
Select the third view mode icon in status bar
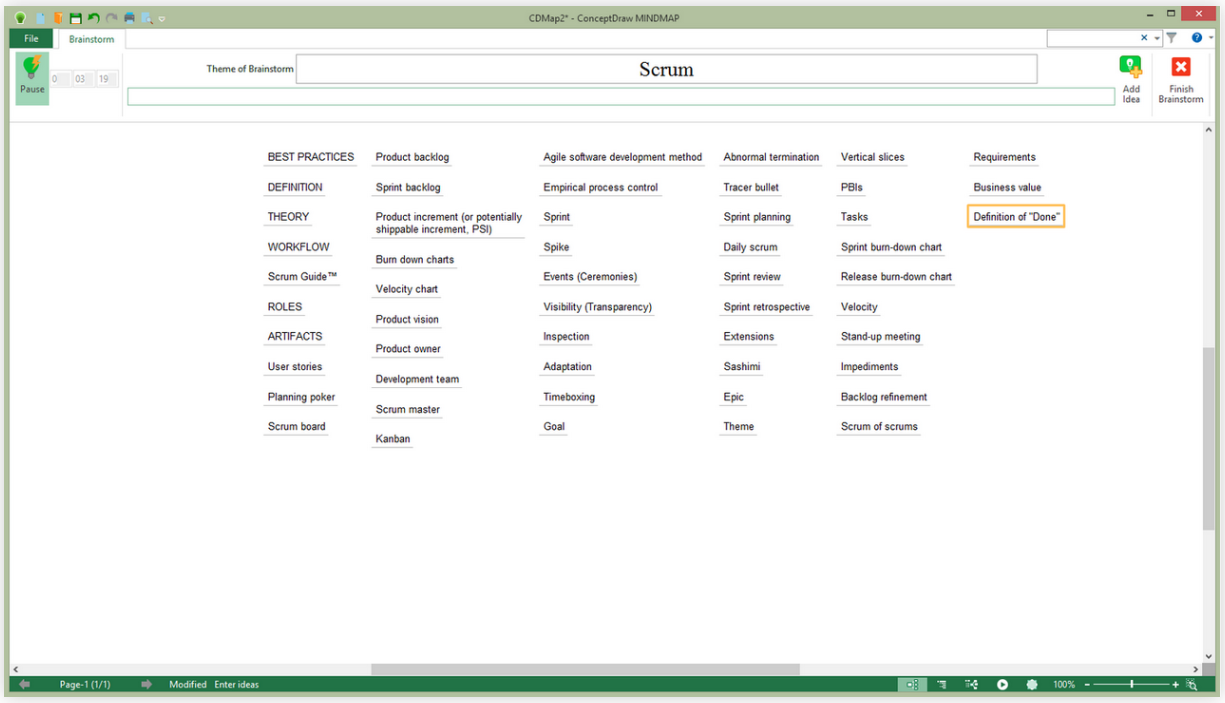click(x=972, y=684)
